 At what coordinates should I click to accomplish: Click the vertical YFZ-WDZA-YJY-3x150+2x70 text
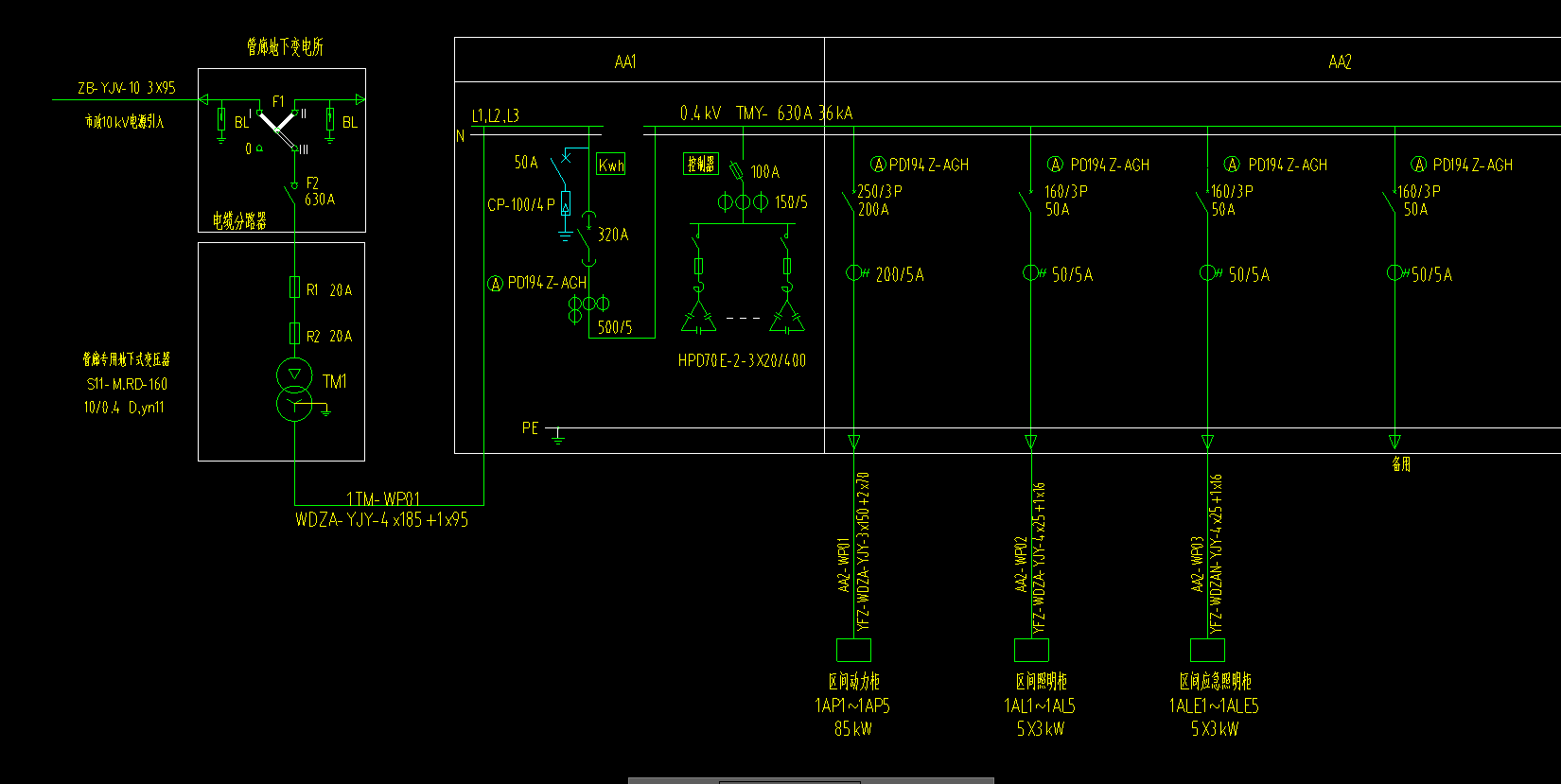(863, 552)
